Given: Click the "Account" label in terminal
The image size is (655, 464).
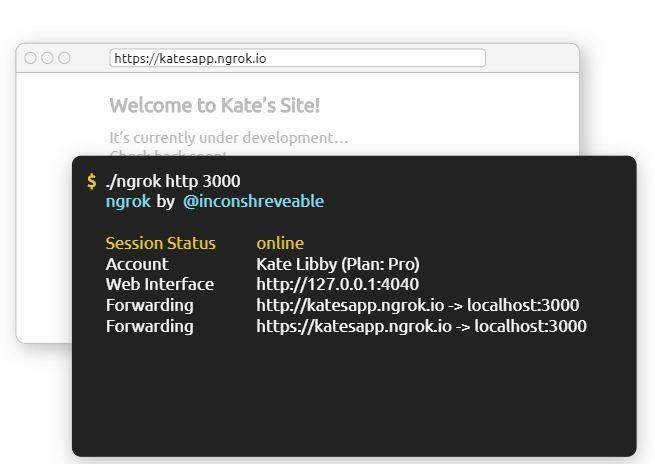Looking at the screenshot, I should coord(137,264).
